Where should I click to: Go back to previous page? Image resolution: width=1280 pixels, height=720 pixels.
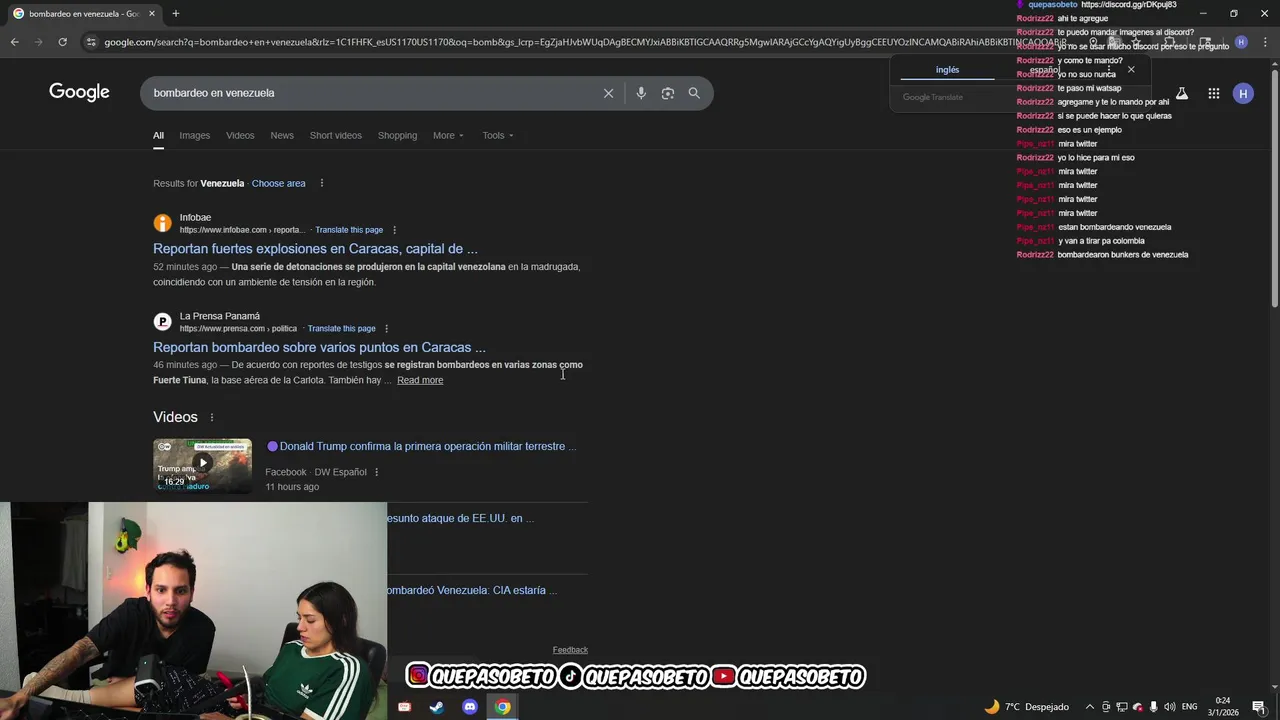click(14, 42)
